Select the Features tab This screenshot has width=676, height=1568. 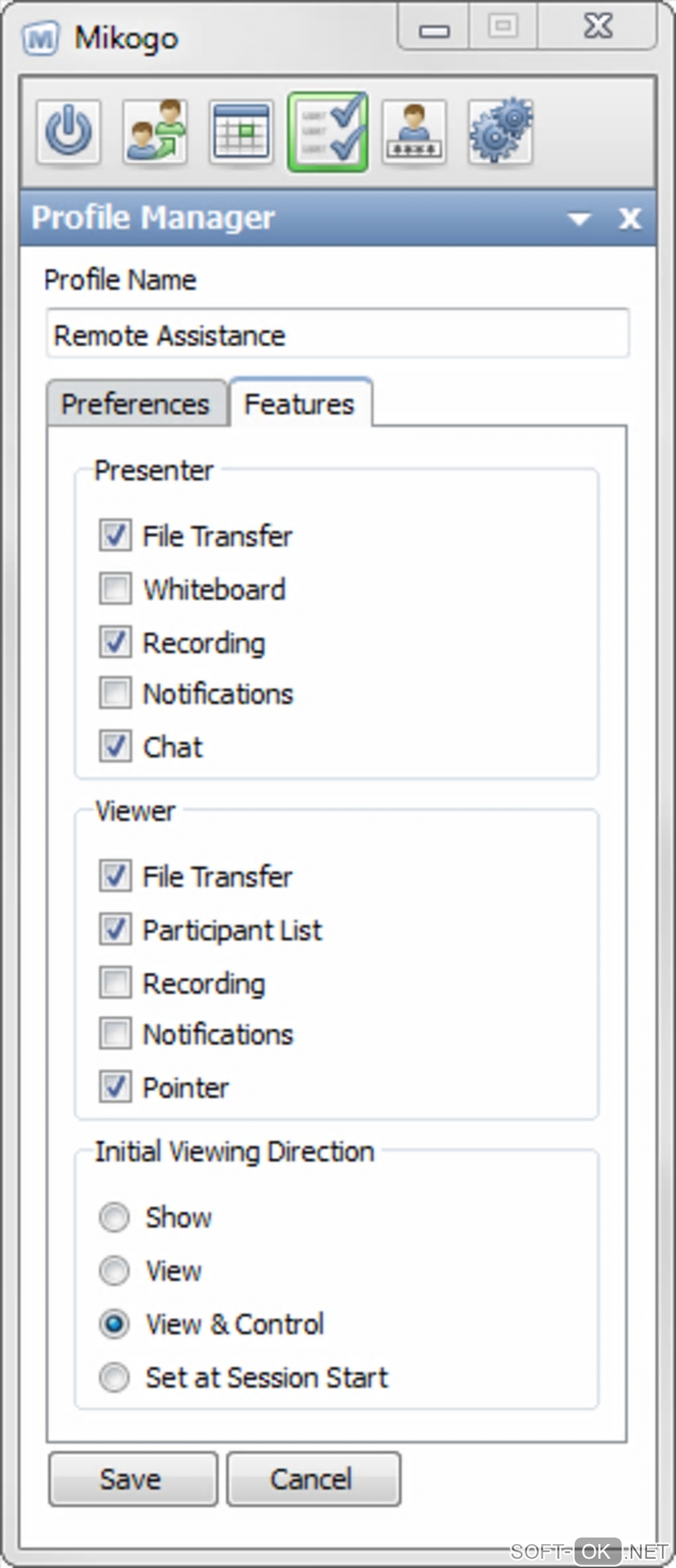coord(299,404)
